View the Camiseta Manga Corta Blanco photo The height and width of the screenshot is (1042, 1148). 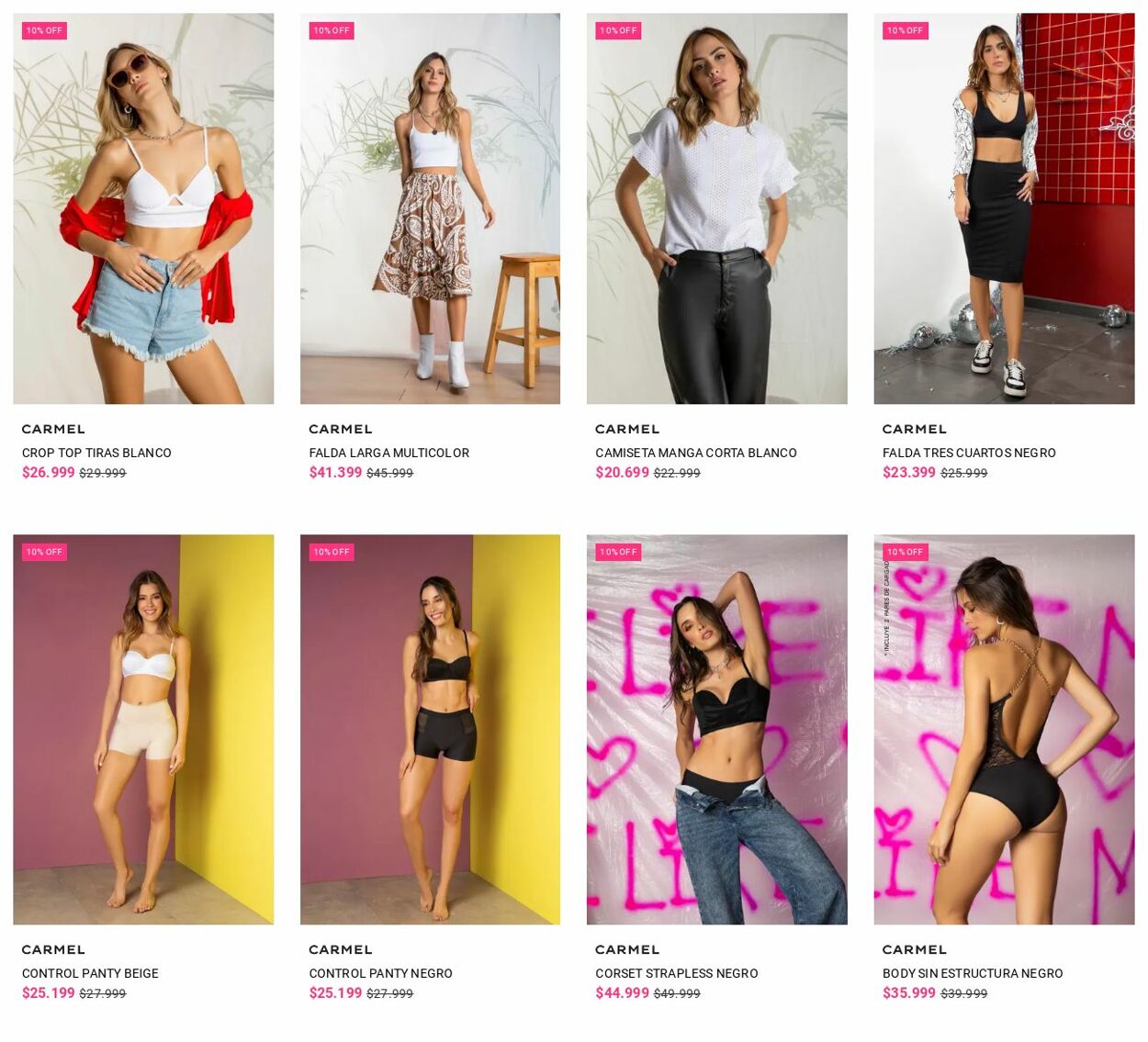[x=716, y=208]
